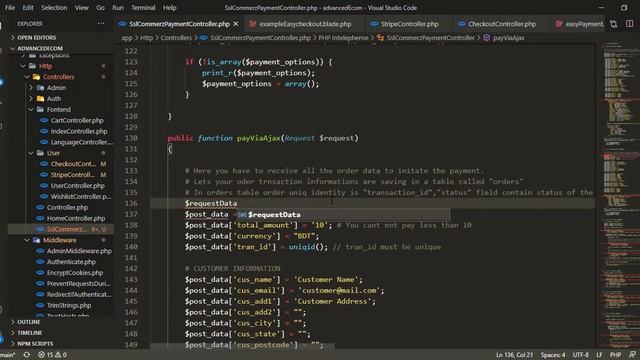Click the feedback icon in status bar
This screenshot has width=640, height=360.
click(632, 355)
